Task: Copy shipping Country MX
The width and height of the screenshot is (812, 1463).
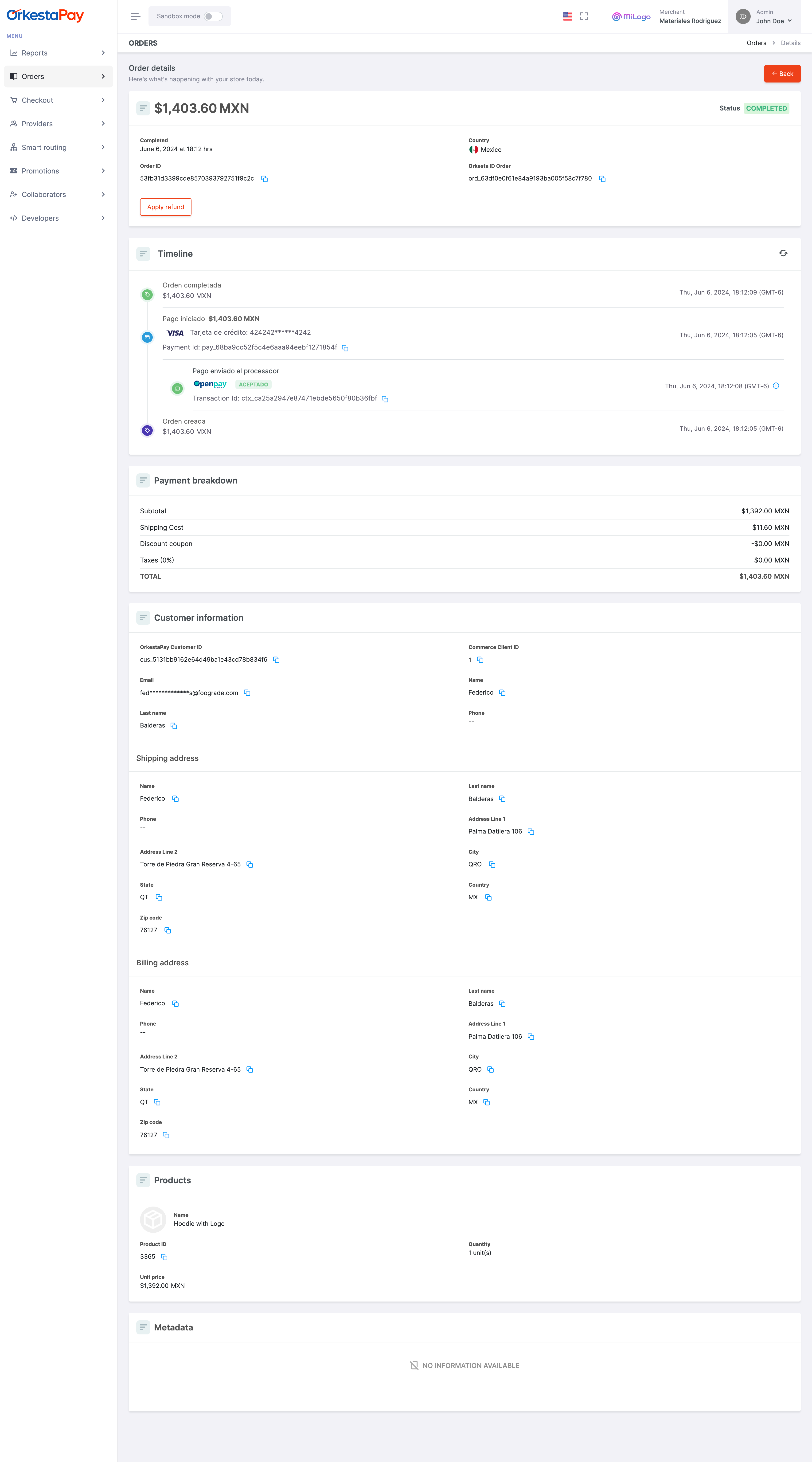Action: [488, 898]
